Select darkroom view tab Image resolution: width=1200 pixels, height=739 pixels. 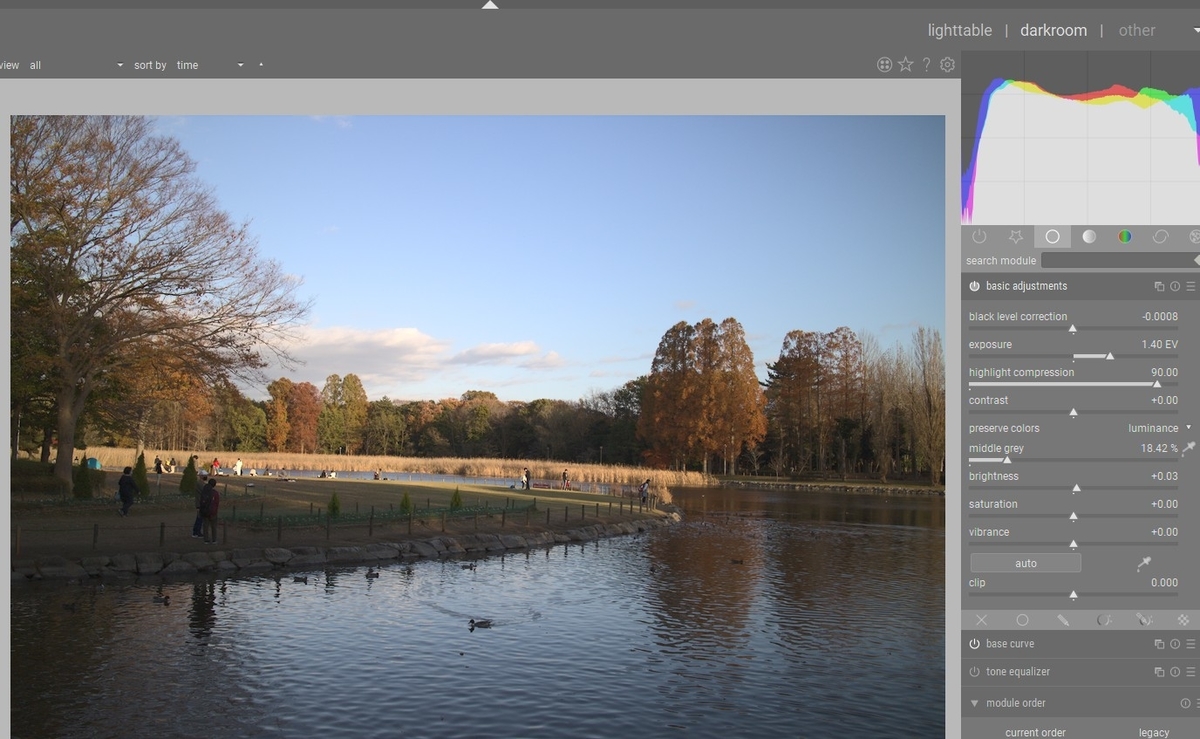pos(1053,30)
